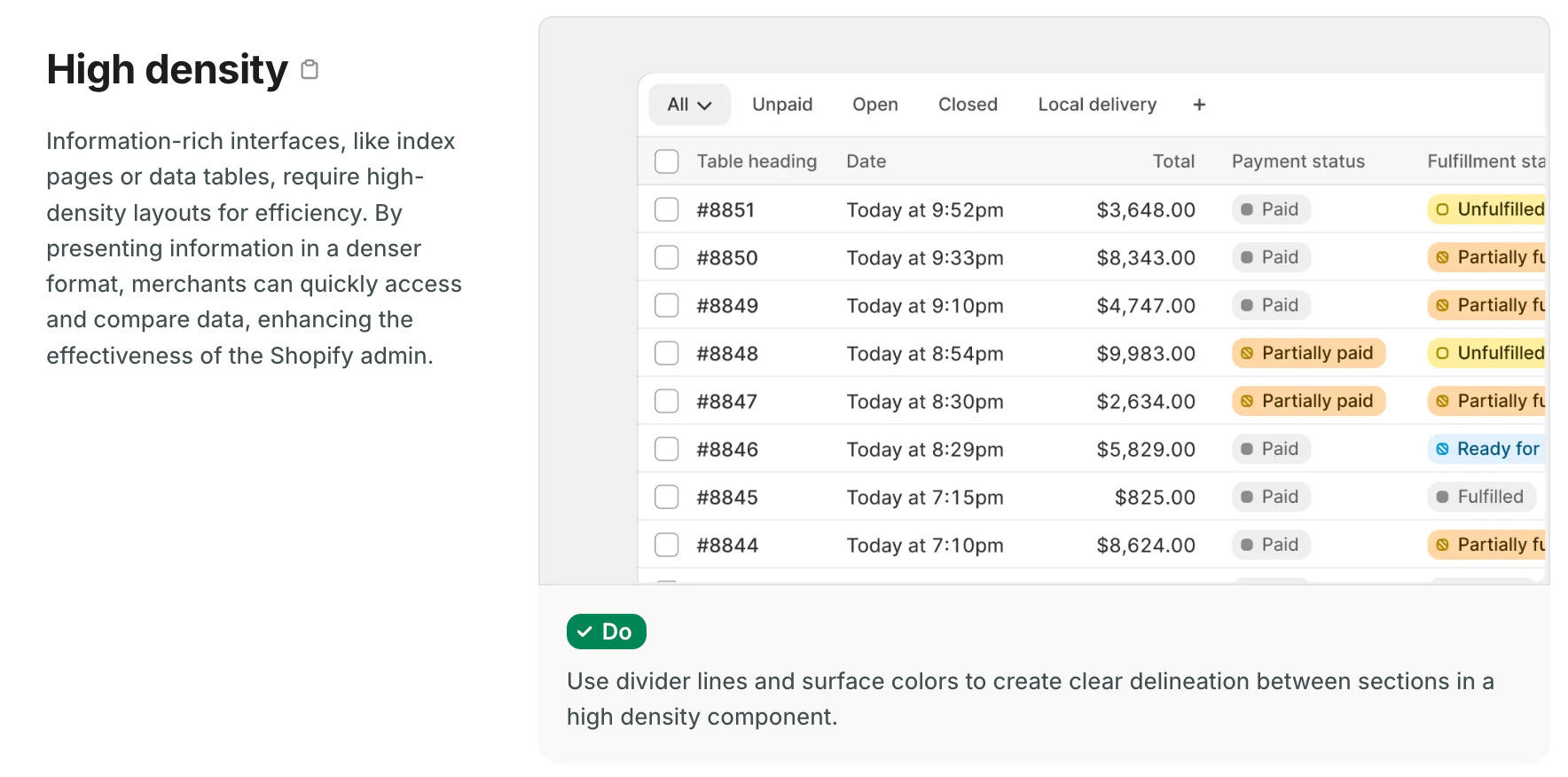Open order #8849
The image size is (1568, 777).
tap(727, 306)
